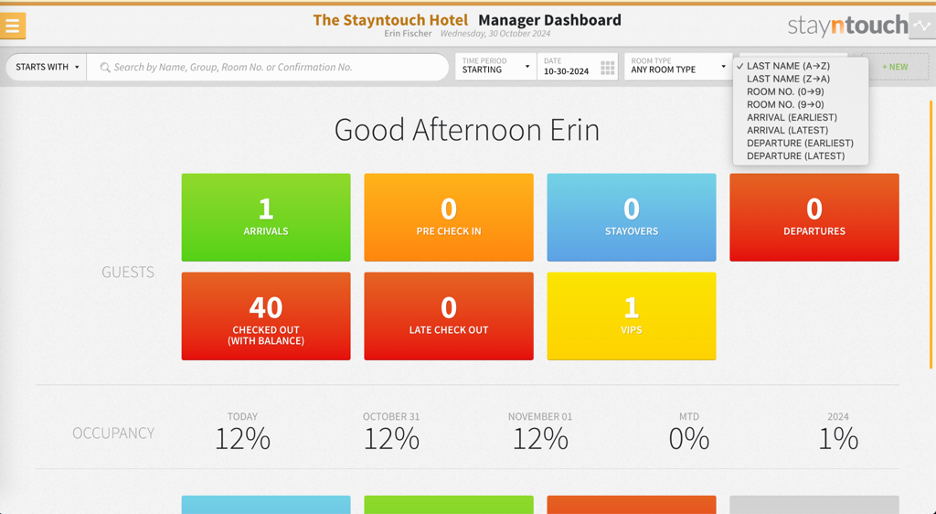The width and height of the screenshot is (936, 514).
Task: Choose Room No. (0→9) sort option
Action: tap(800, 91)
